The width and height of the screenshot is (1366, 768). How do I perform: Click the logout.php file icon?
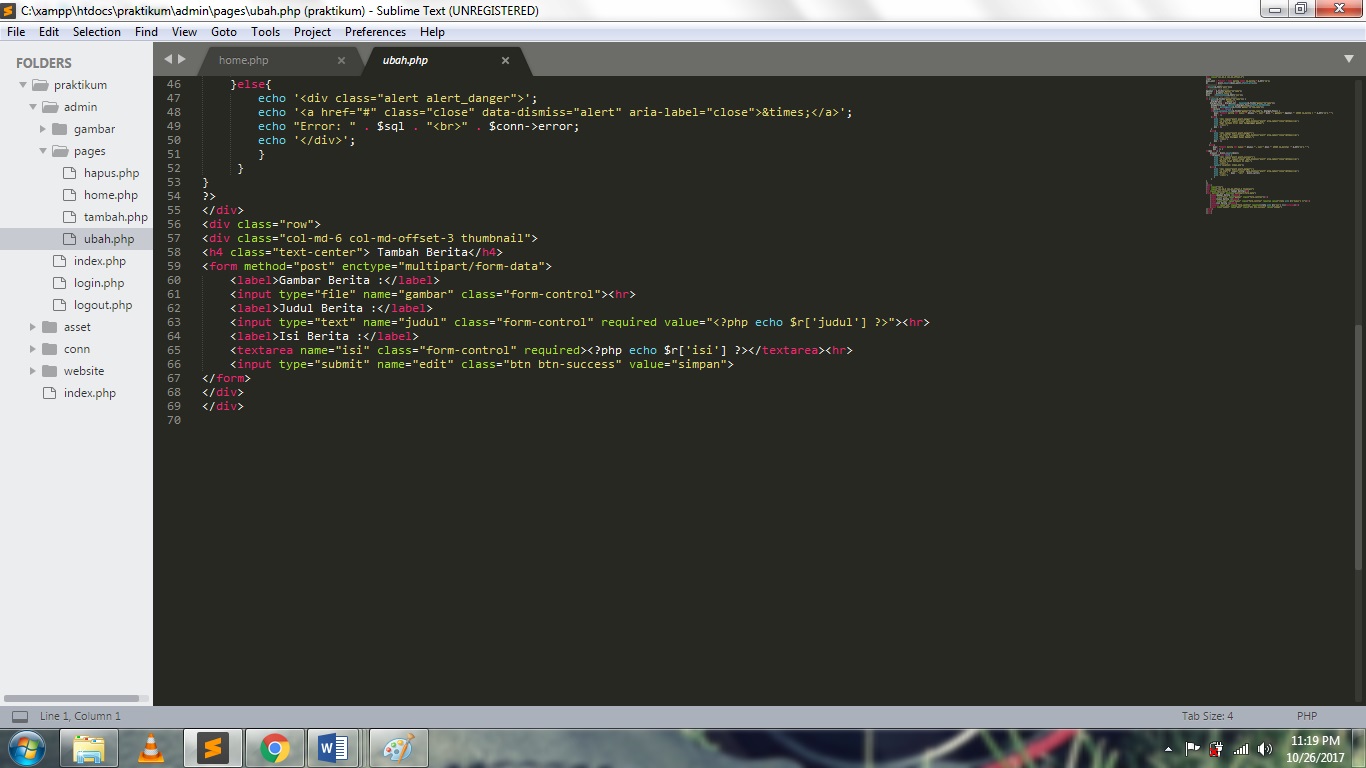point(59,305)
